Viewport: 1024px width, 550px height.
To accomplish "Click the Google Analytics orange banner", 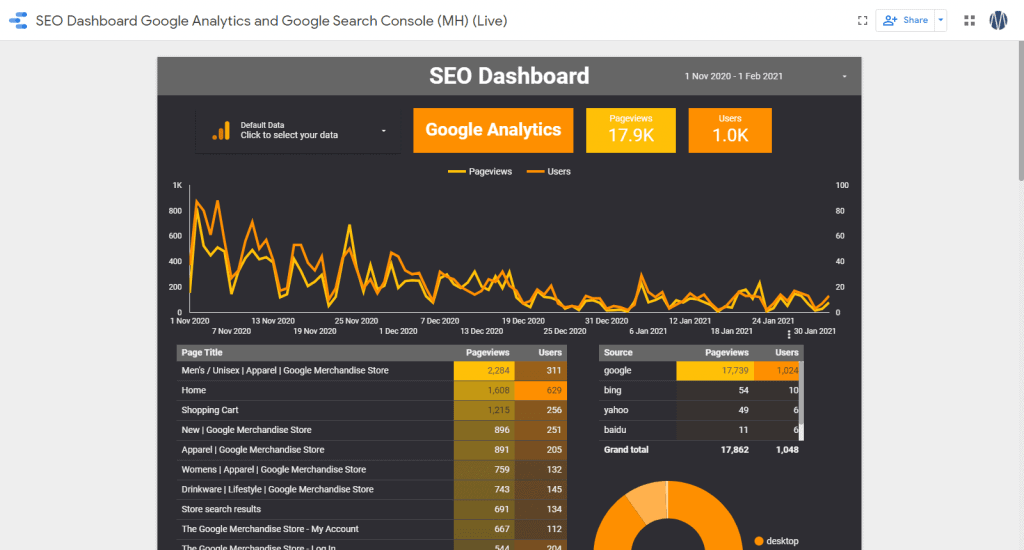I will (x=493, y=130).
